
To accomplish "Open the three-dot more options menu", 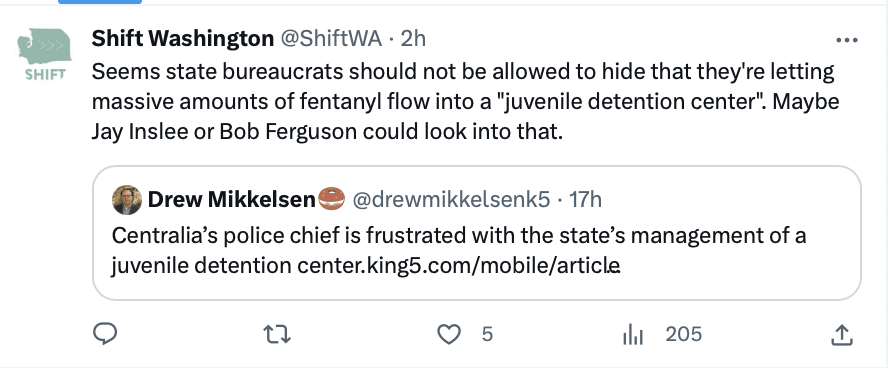I will (x=847, y=40).
